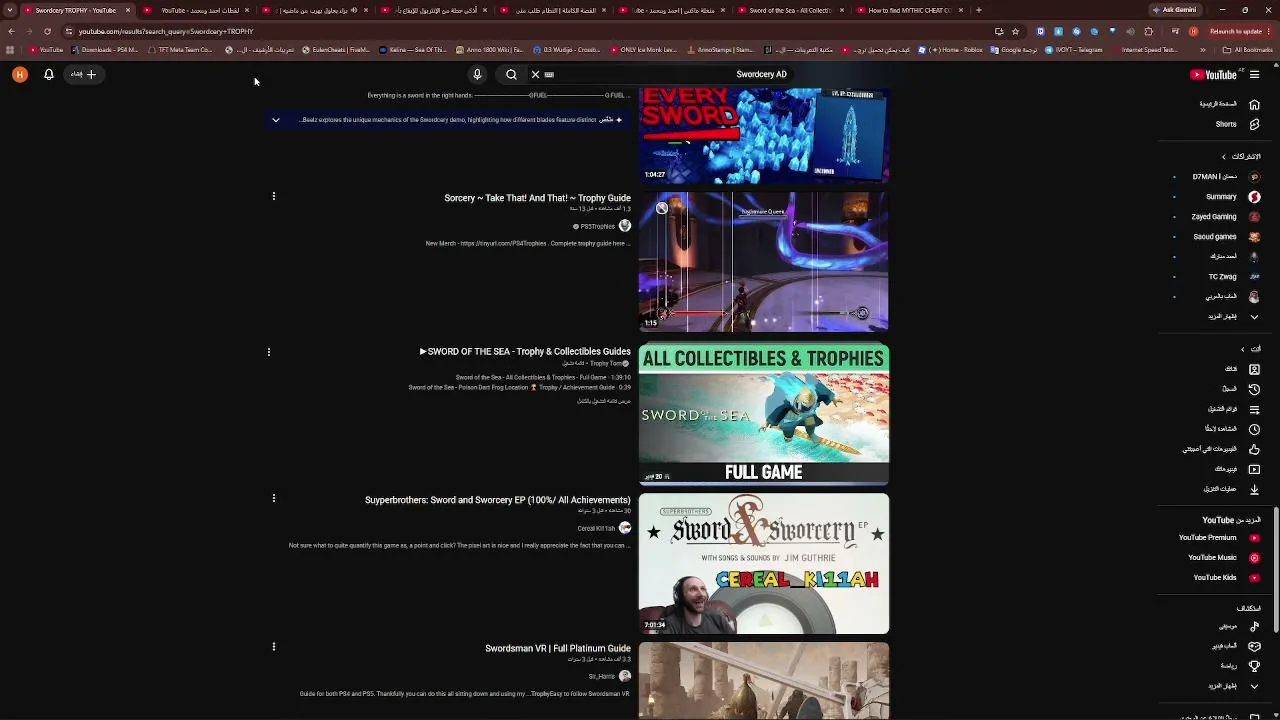Expand Show more under subscriptions list

1254,316
